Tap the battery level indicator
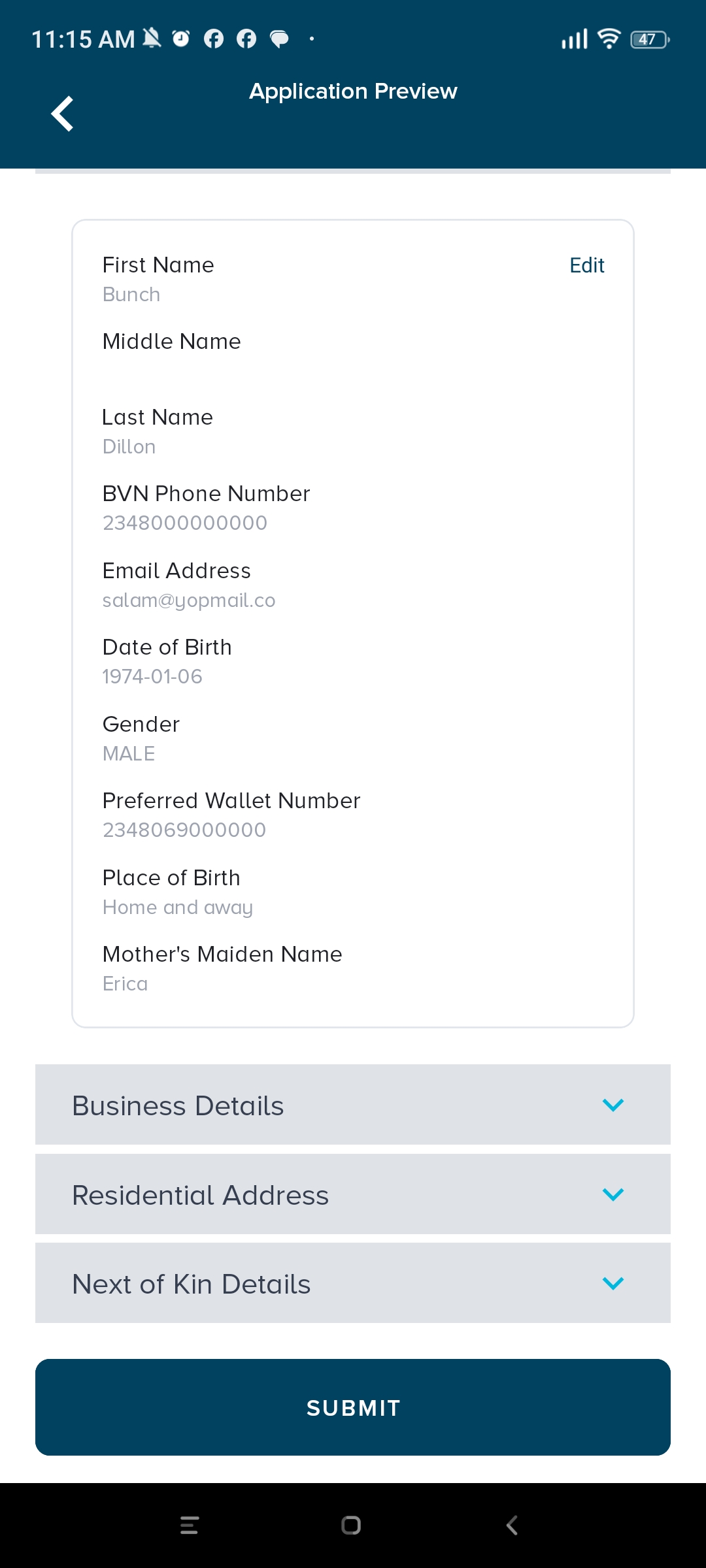The height and width of the screenshot is (1568, 706). pos(649,39)
